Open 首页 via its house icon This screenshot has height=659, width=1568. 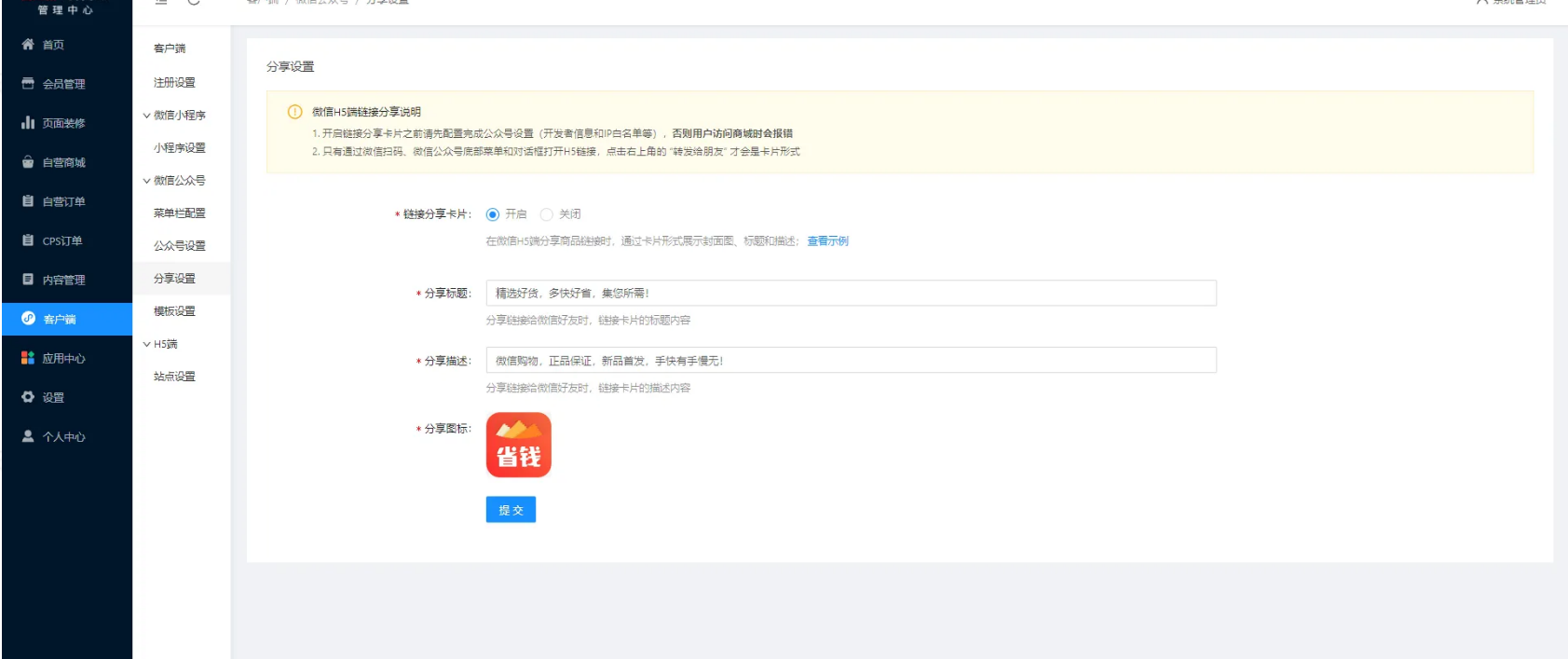[x=28, y=44]
